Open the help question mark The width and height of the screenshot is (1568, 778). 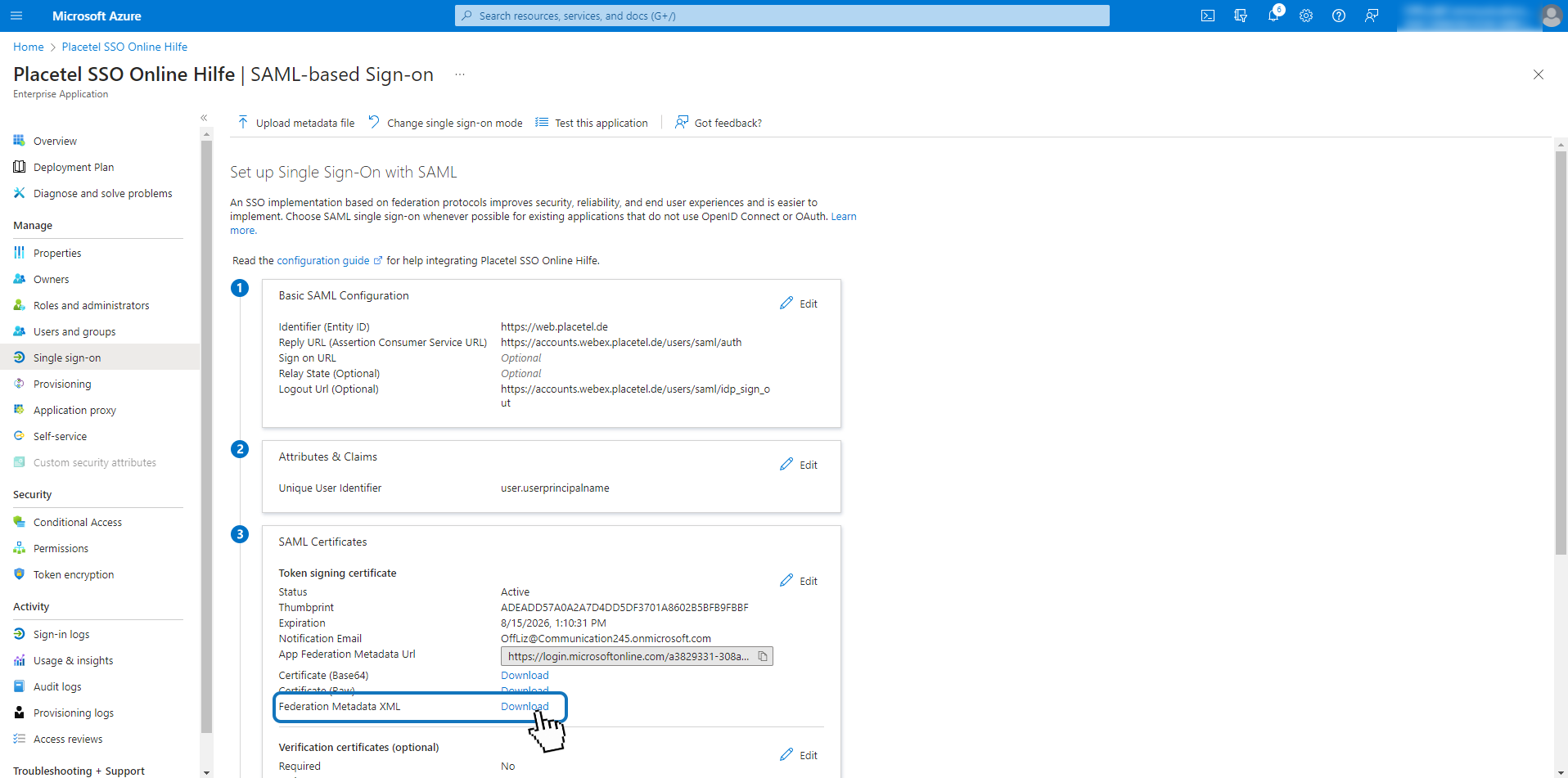pos(1339,16)
